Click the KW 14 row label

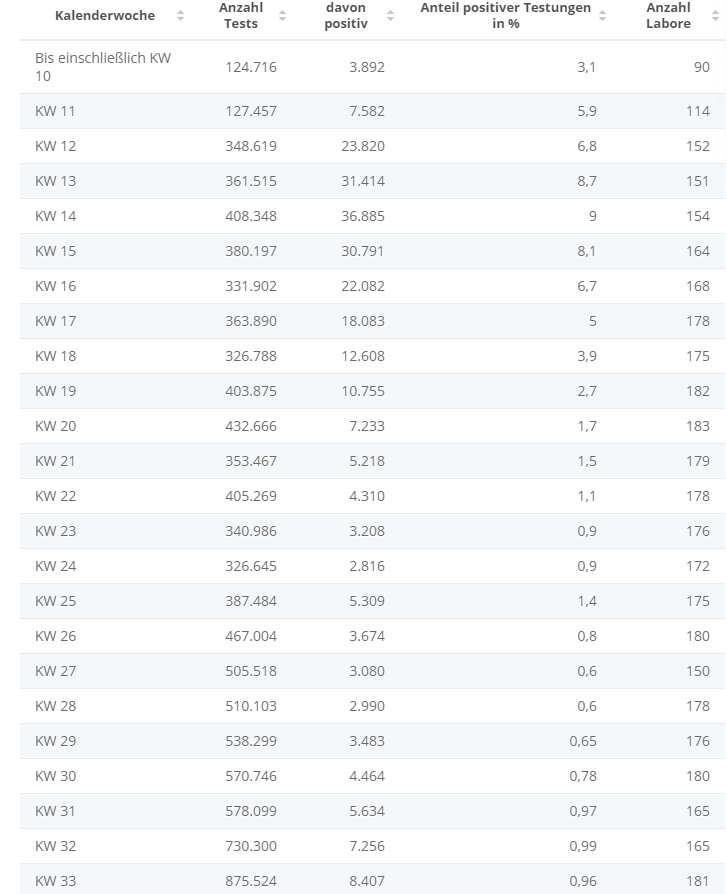pos(55,216)
